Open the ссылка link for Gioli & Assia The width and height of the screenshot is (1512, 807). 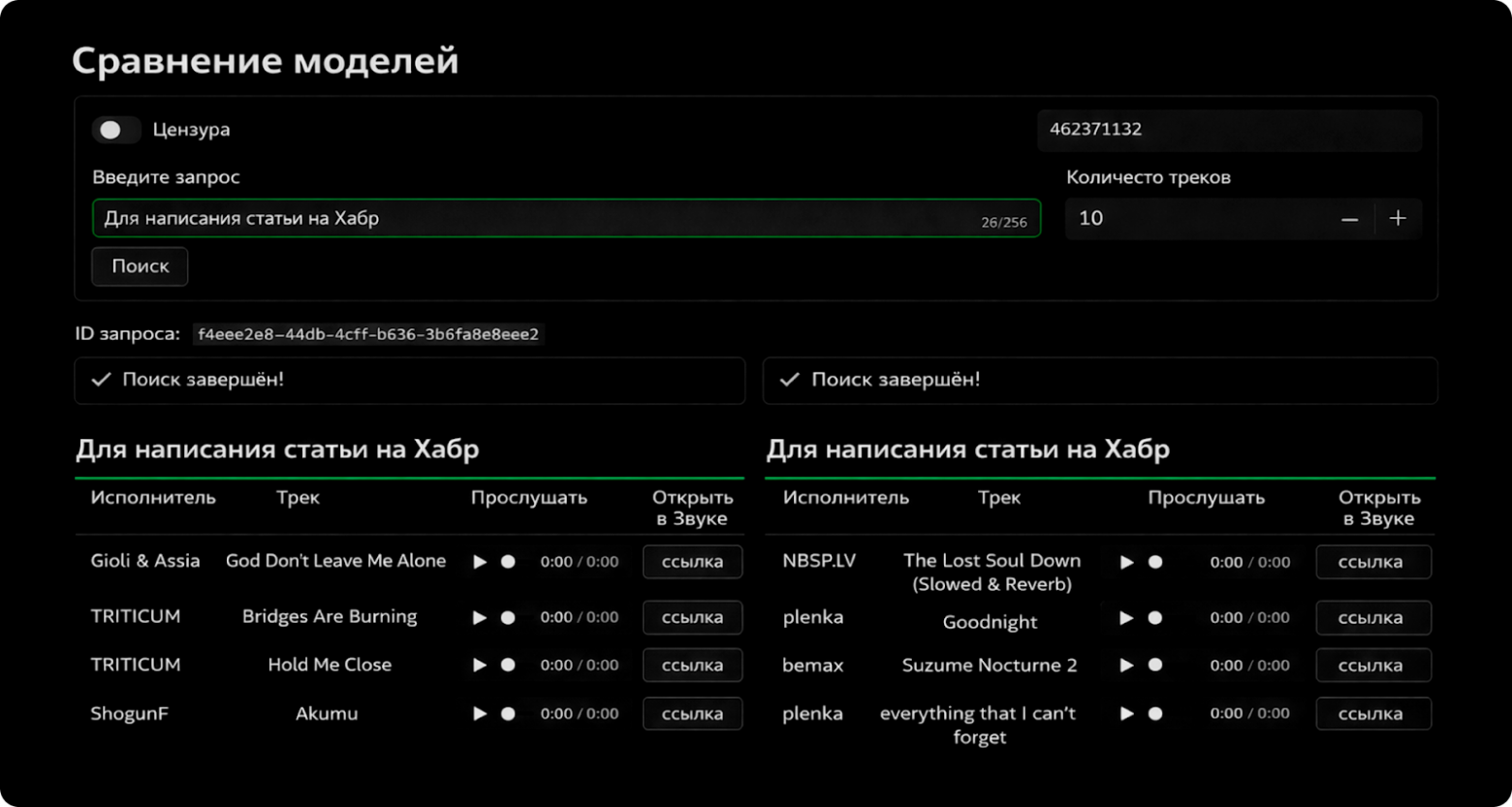point(693,562)
